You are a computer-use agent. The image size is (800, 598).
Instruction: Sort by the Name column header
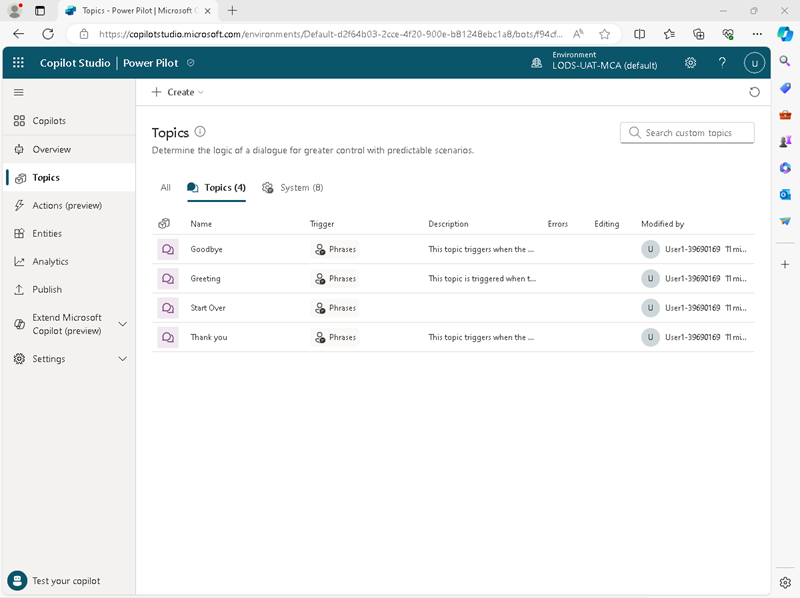[201, 224]
